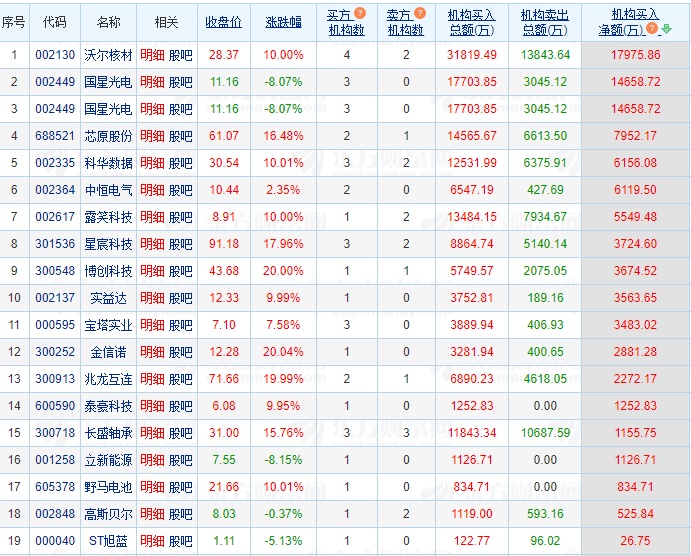Sort table by 收盘价 header
This screenshot has width=691, height=556.
click(224, 22)
